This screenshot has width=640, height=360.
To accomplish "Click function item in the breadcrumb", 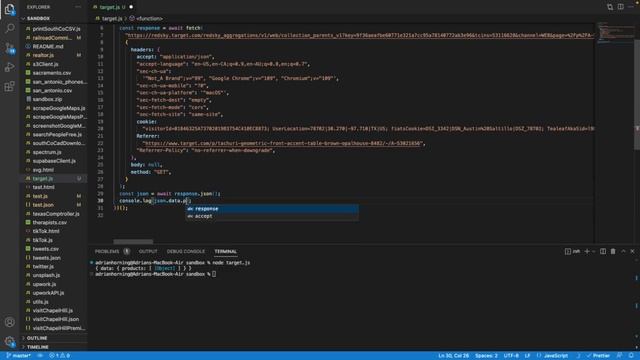I will tap(149, 18).
